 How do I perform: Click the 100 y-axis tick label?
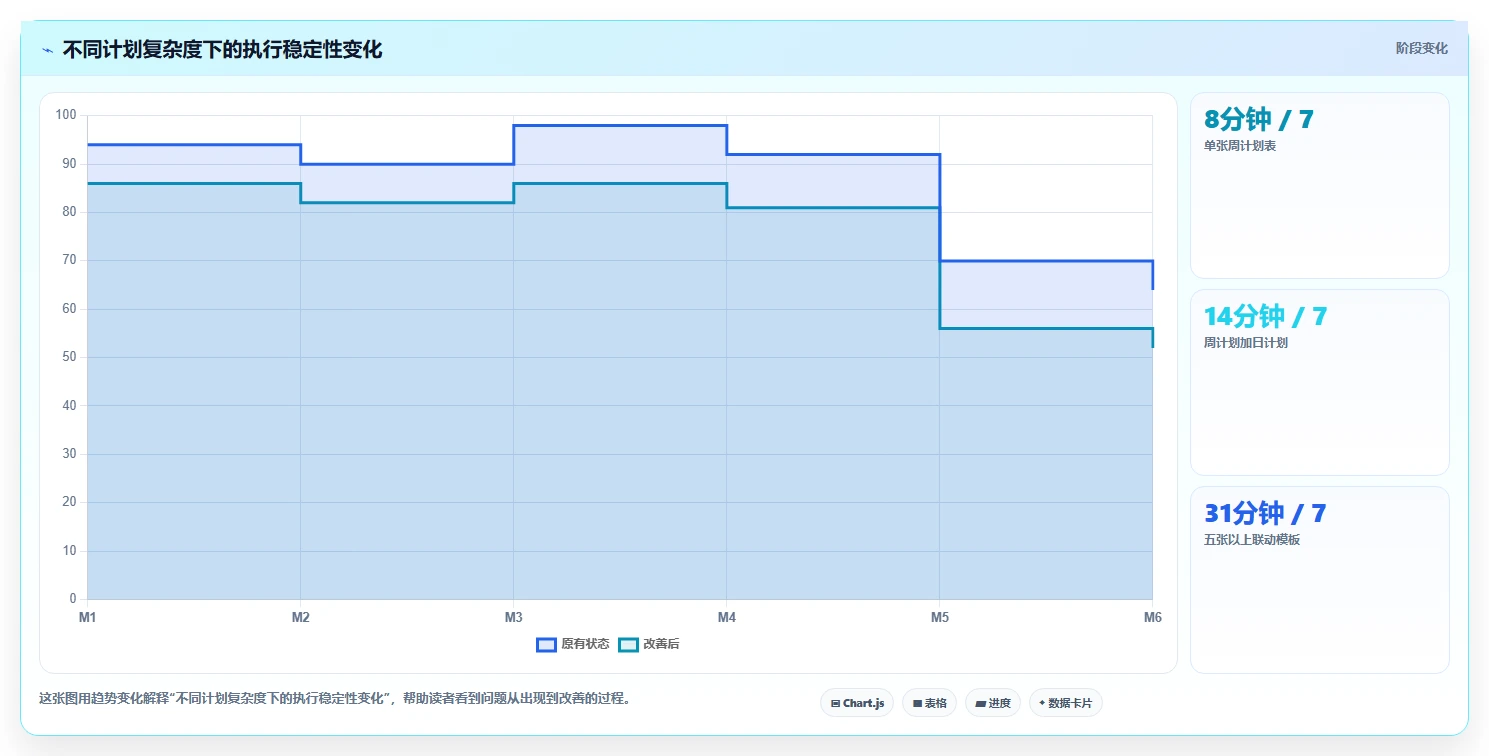click(x=66, y=115)
